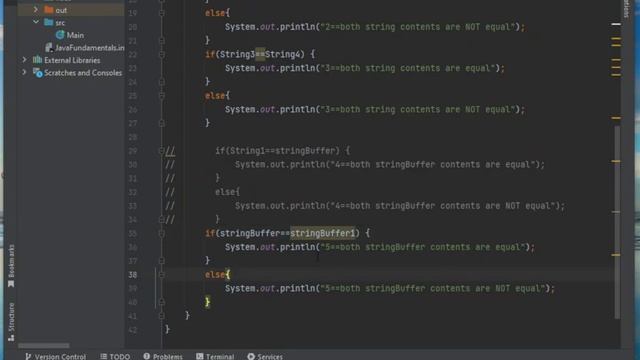This screenshot has width=640, height=360.
Task: Click the highlighted closing brace on line 40
Action: tap(207, 302)
